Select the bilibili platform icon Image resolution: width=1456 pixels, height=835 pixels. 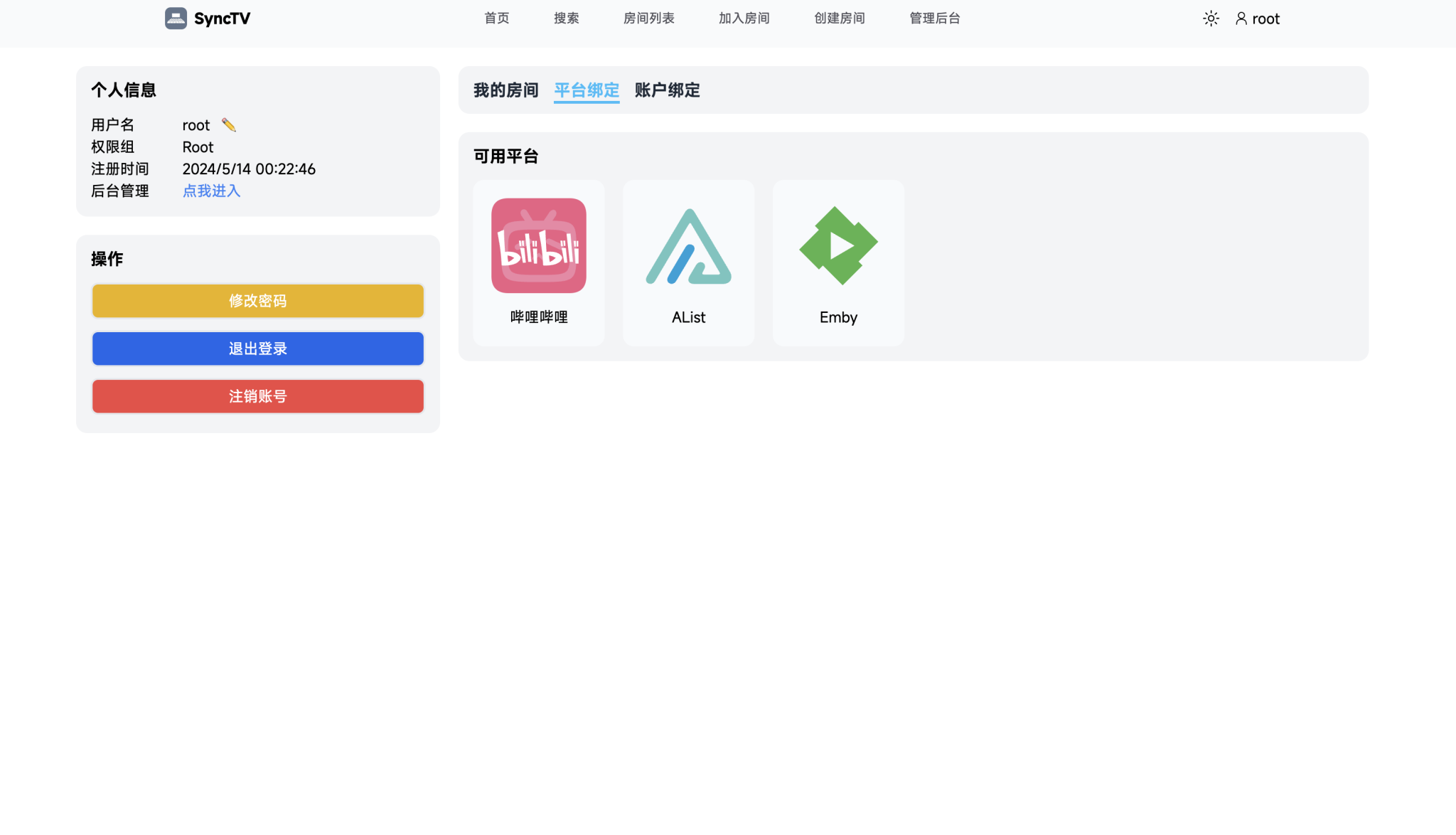pyautogui.click(x=538, y=245)
